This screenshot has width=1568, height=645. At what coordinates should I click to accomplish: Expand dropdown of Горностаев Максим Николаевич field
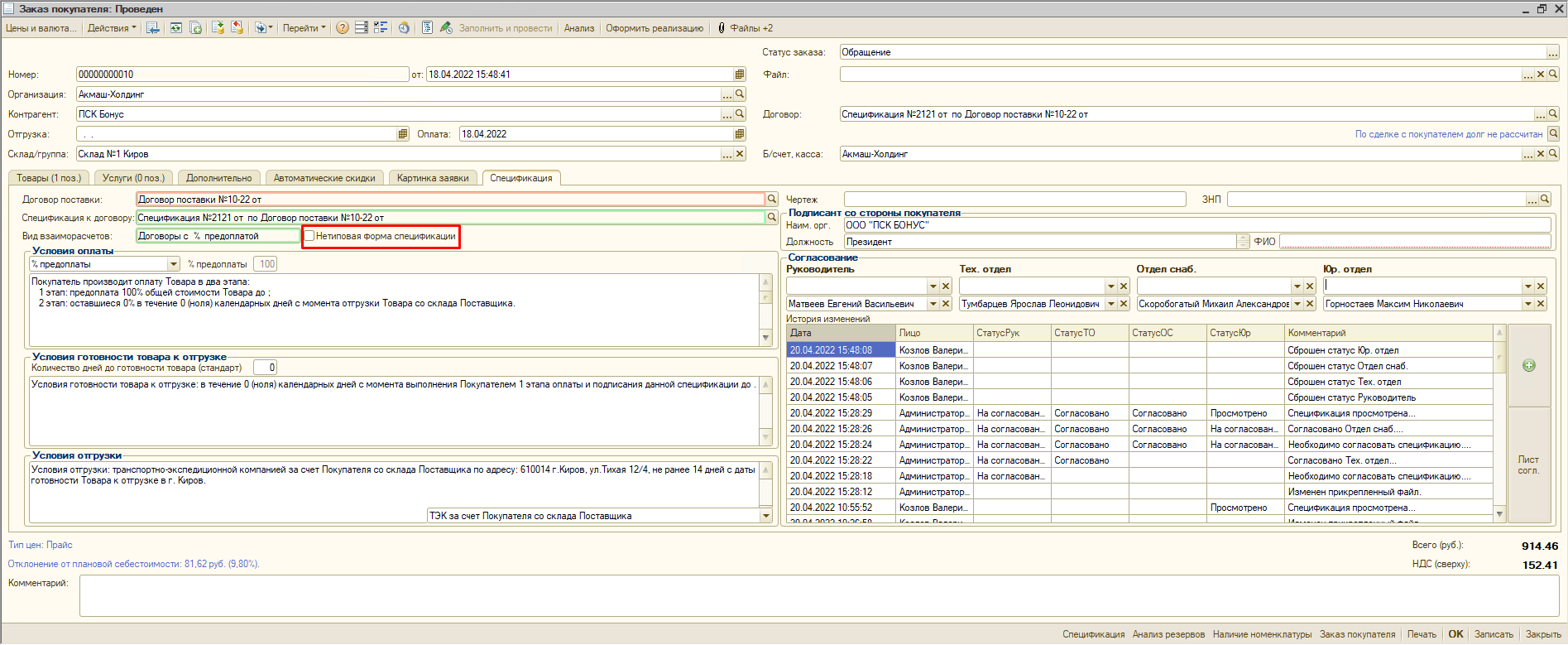[1528, 304]
